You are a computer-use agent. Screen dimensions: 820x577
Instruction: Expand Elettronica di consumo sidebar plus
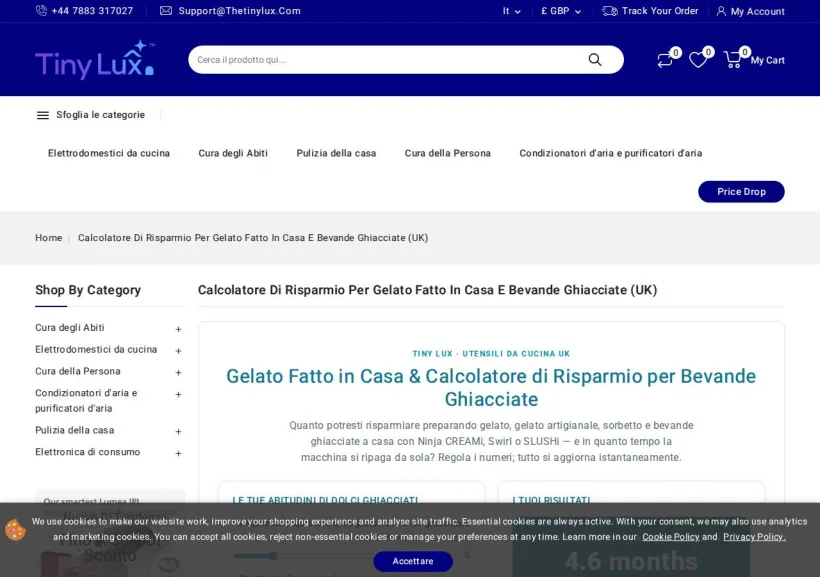pyautogui.click(x=178, y=454)
